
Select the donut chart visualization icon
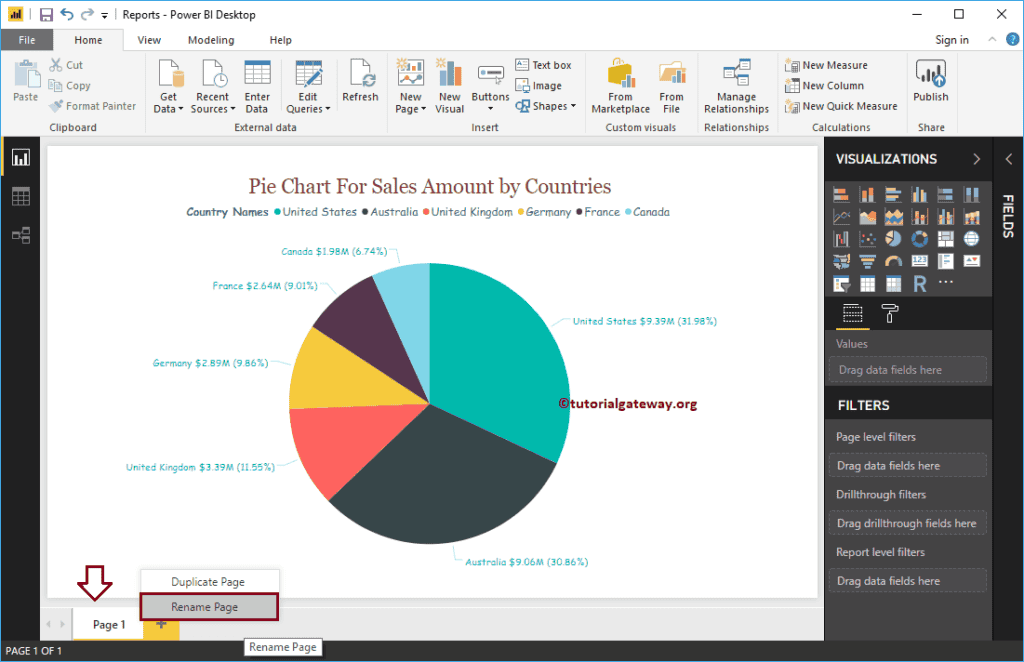920,240
